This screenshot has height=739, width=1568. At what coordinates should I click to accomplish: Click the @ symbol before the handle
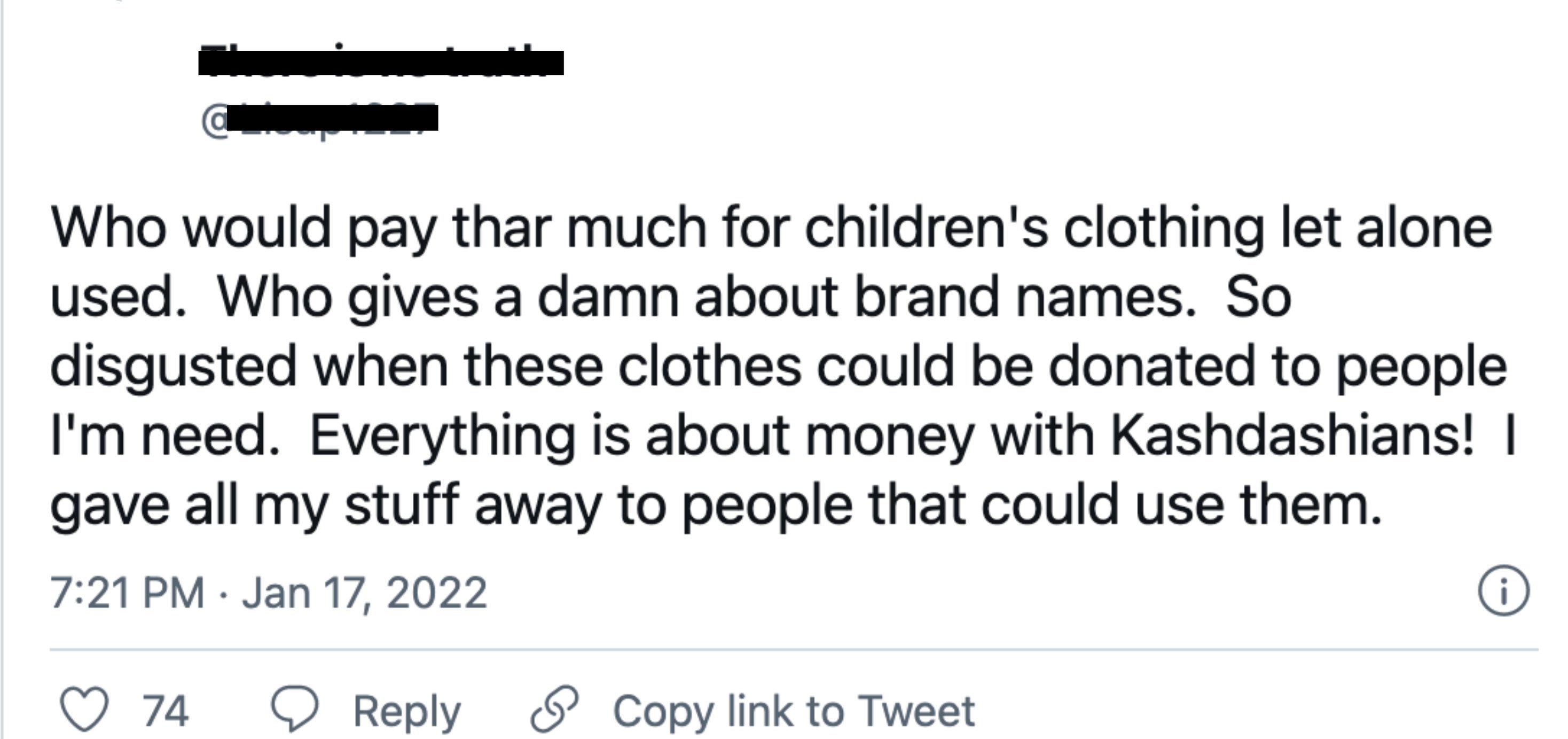(x=214, y=122)
